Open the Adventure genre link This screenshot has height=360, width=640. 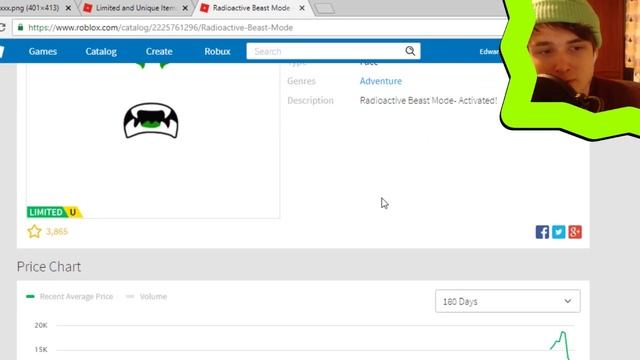(x=380, y=81)
